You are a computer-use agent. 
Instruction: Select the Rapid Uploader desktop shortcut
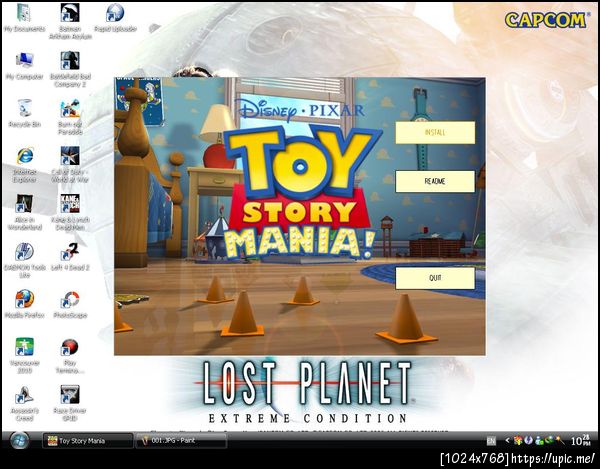point(115,18)
